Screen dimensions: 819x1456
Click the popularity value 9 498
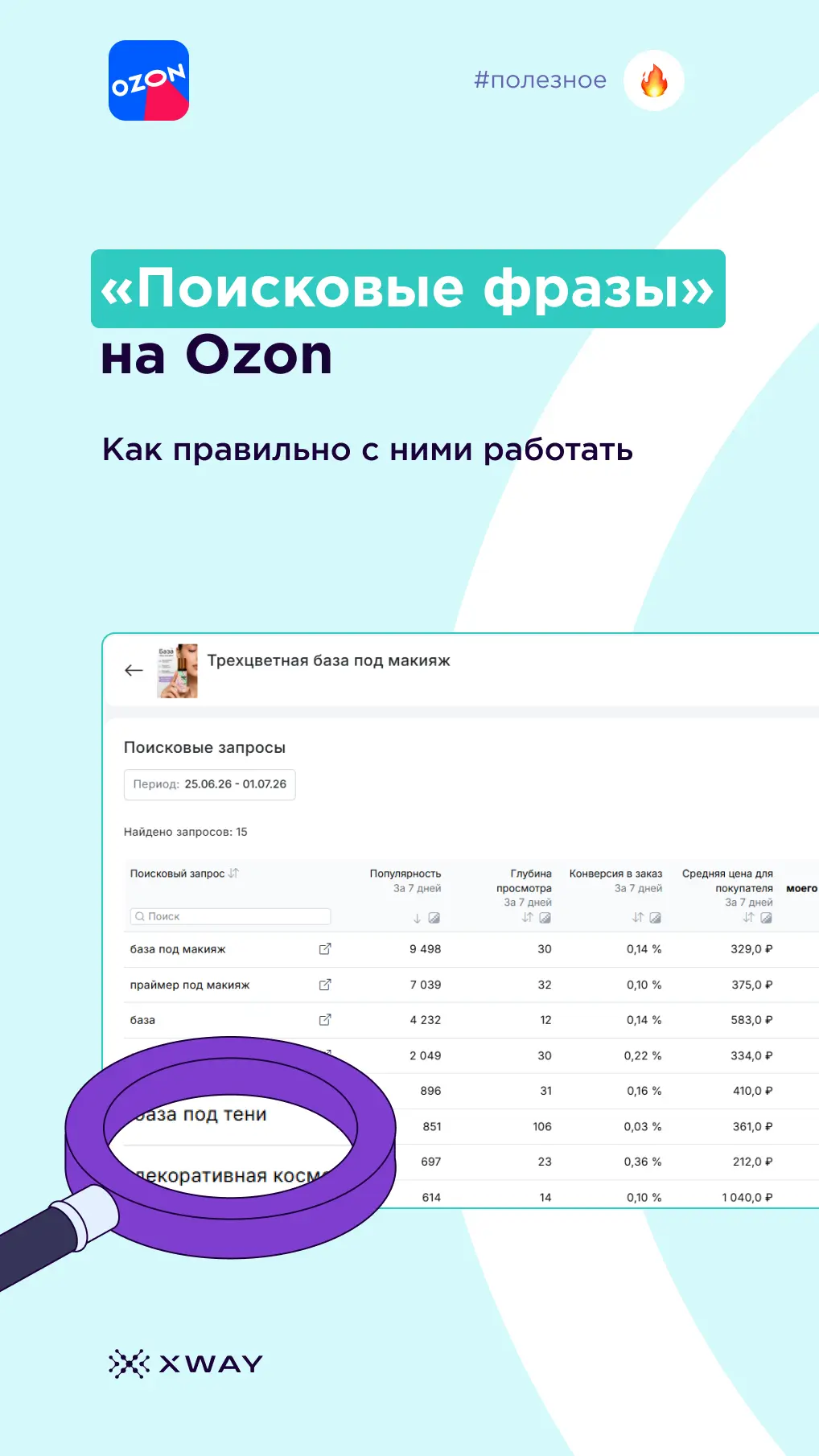point(425,949)
